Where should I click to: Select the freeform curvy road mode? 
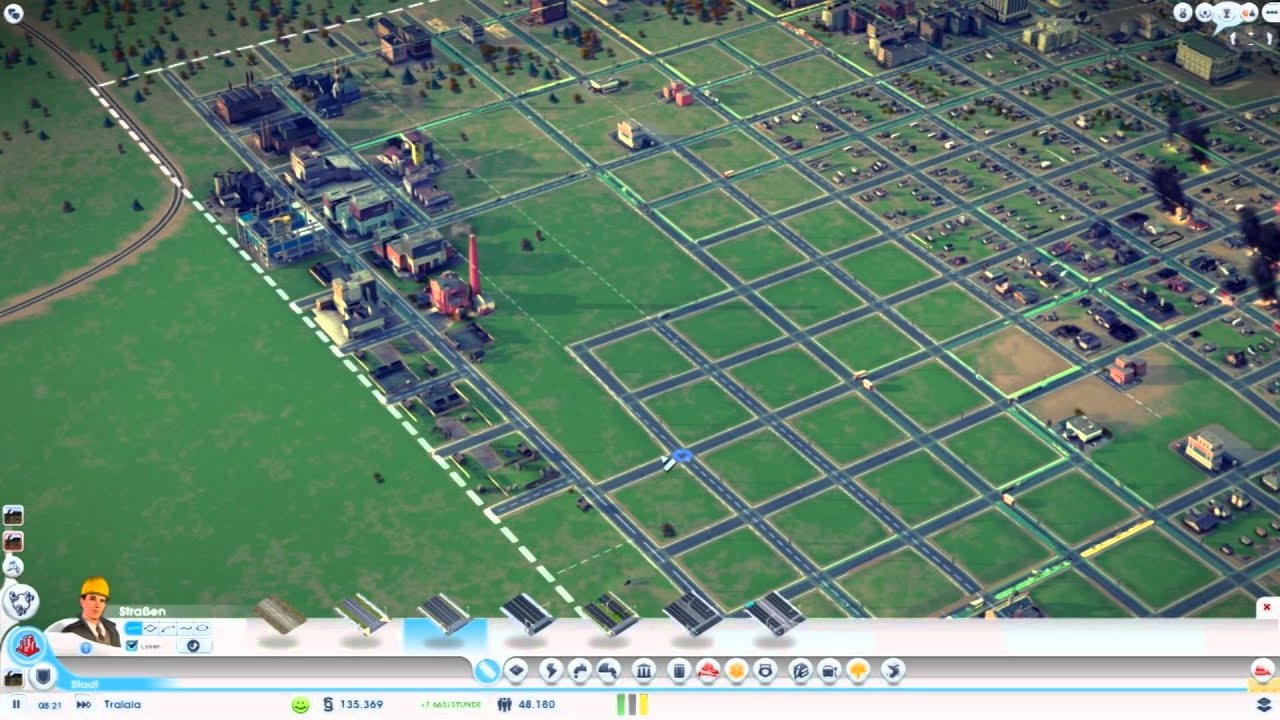click(x=184, y=628)
